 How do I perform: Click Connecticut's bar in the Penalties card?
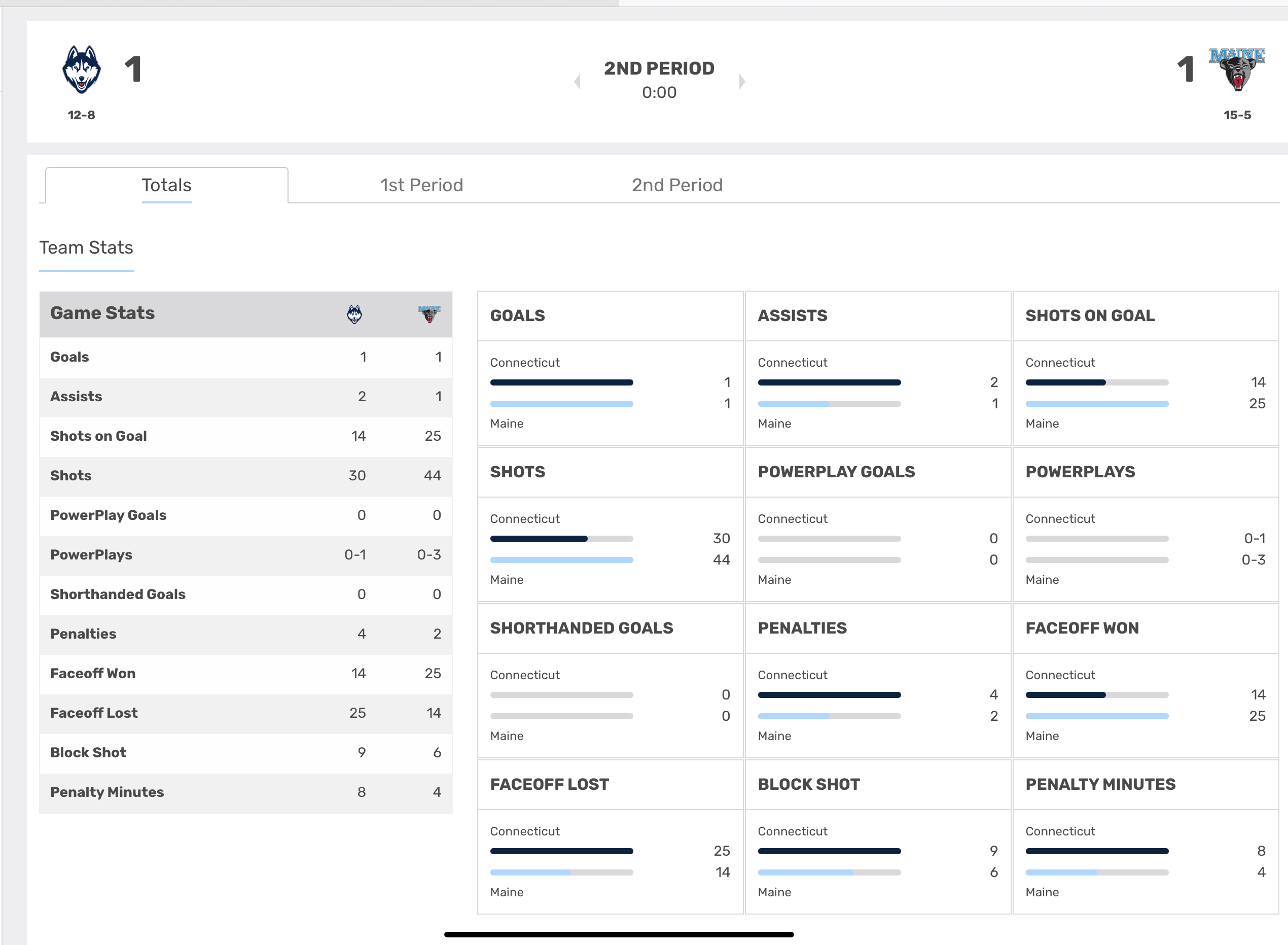(x=829, y=695)
